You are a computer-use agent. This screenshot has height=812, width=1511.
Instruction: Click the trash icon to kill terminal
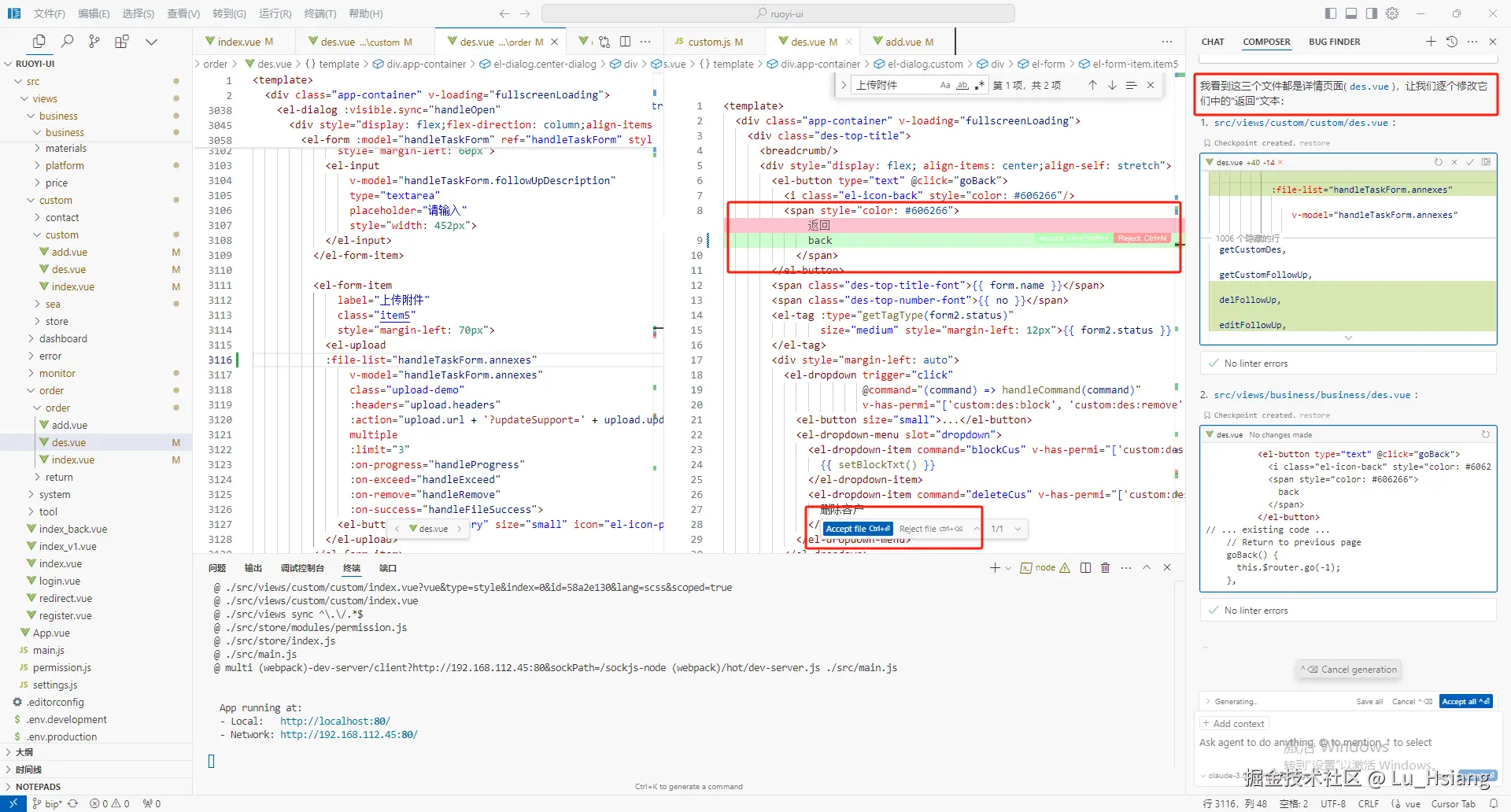(1105, 567)
